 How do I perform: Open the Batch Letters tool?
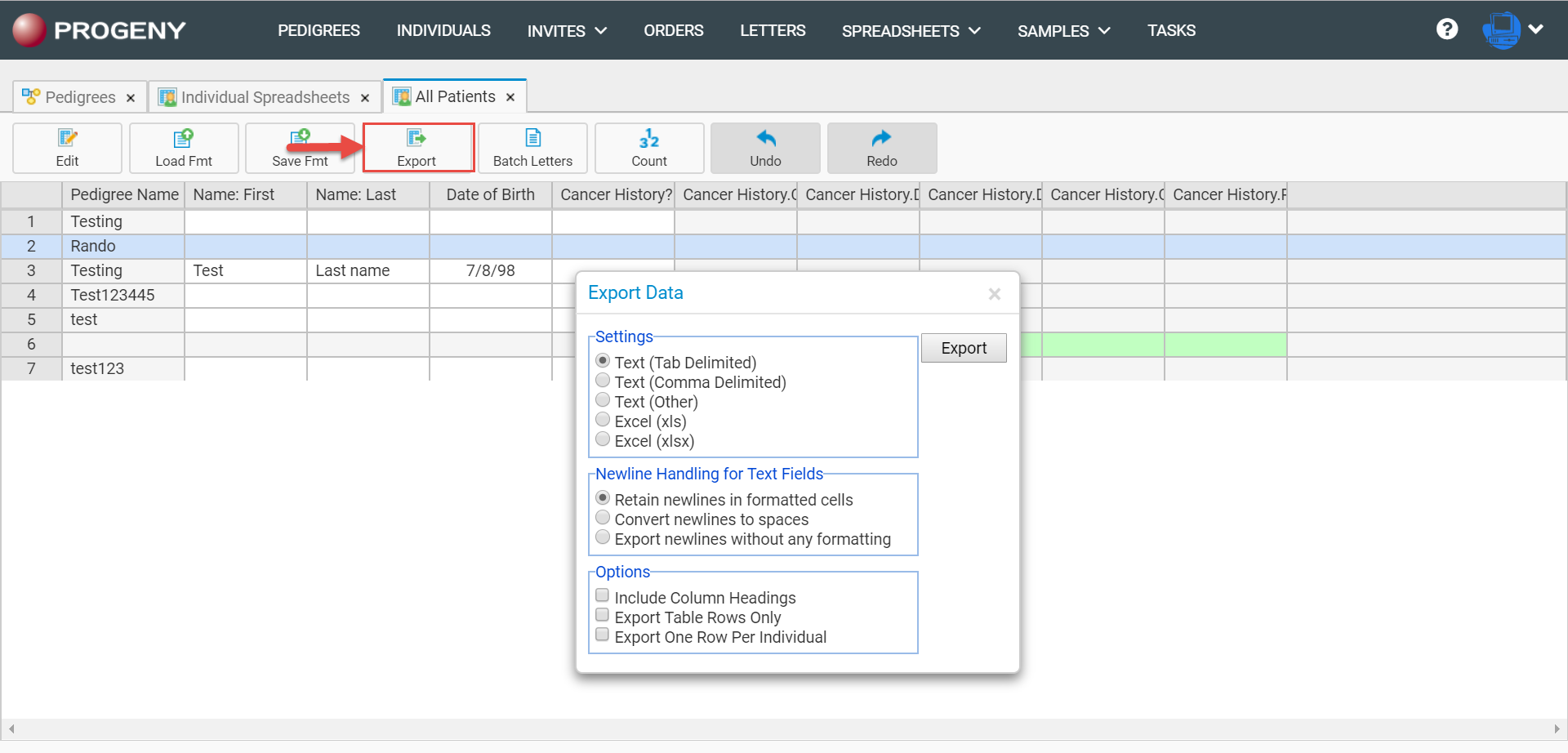(532, 148)
